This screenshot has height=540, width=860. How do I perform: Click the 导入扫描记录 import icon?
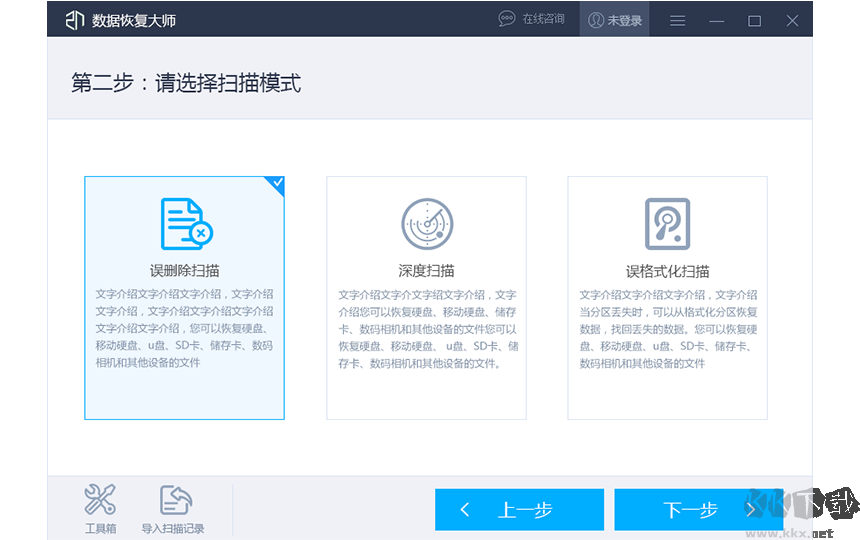[x=173, y=500]
